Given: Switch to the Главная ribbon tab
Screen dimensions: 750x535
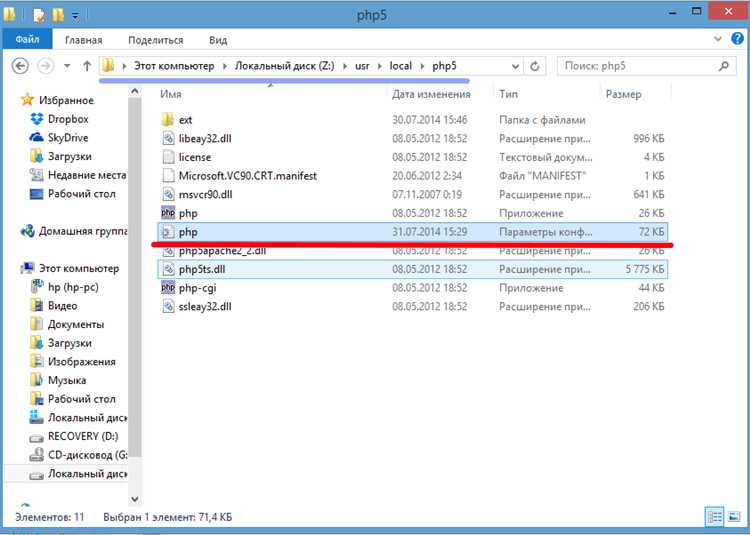Looking at the screenshot, I should pos(84,40).
